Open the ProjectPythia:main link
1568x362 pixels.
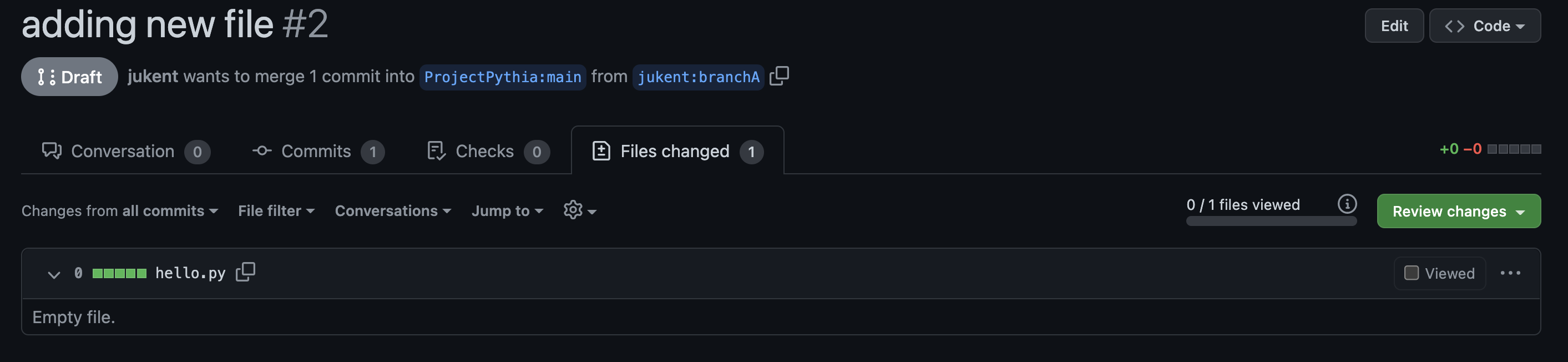click(502, 77)
